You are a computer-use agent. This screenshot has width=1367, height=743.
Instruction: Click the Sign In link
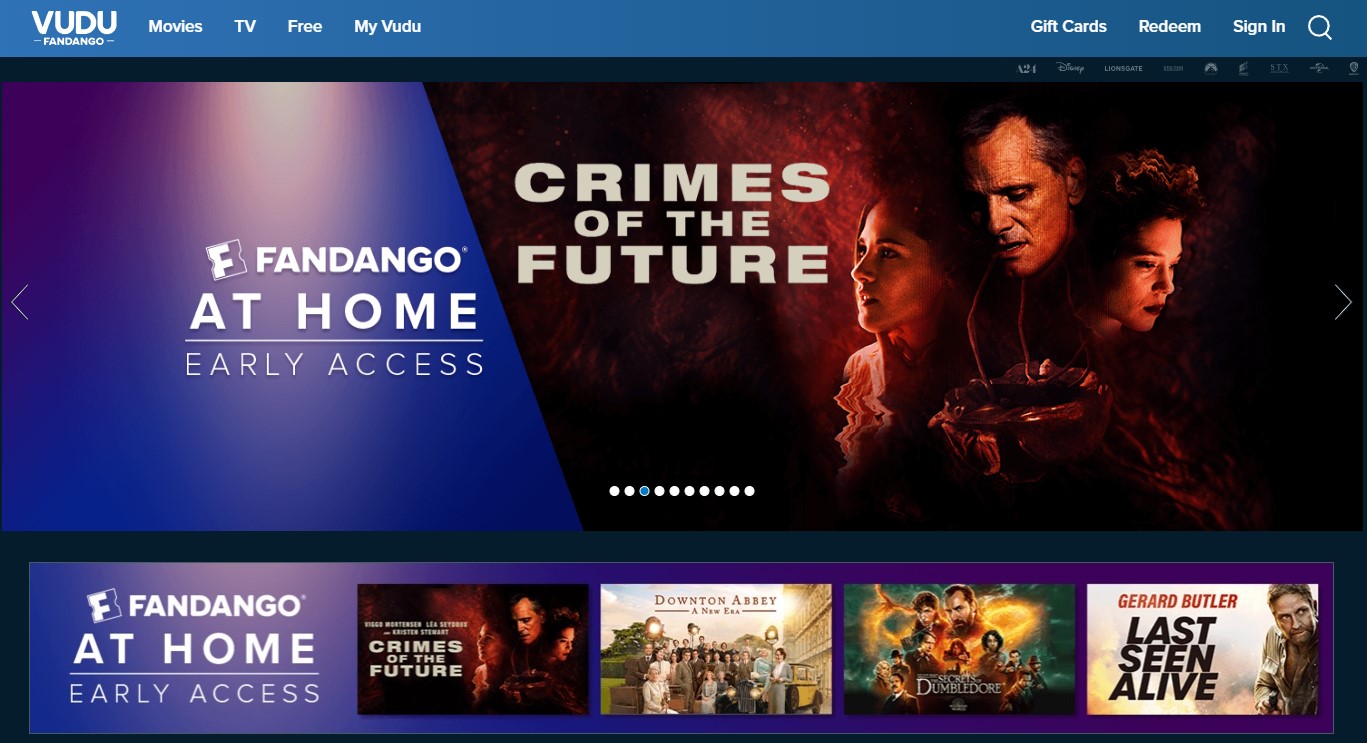[1259, 27]
